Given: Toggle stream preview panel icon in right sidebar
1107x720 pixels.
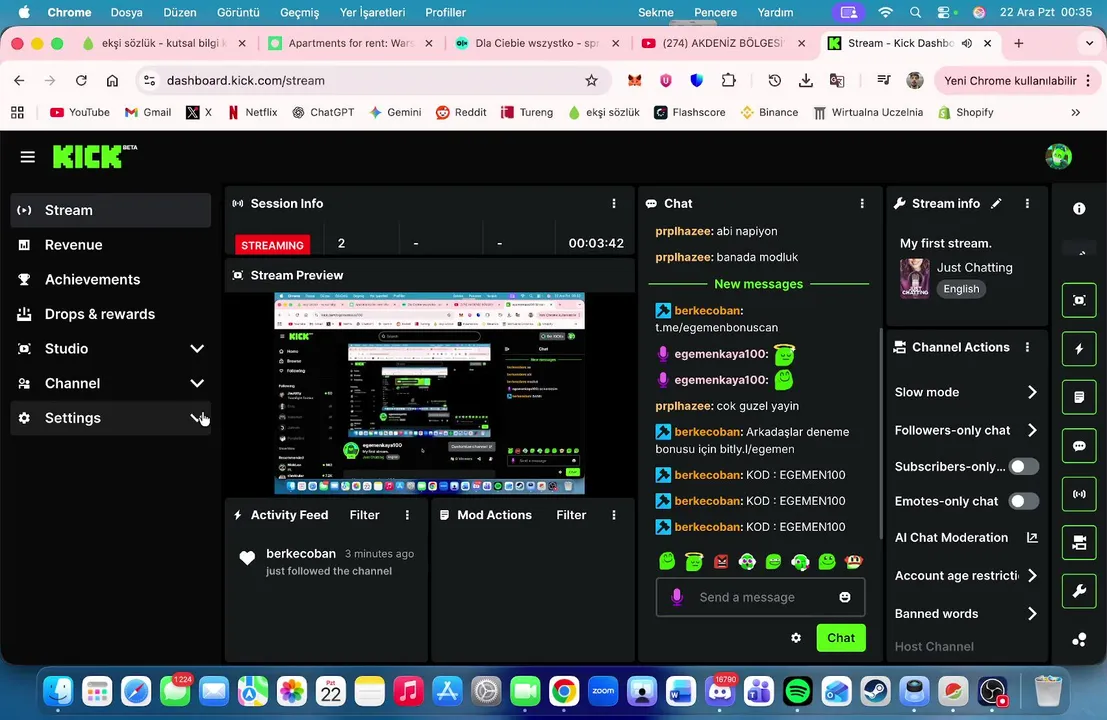Looking at the screenshot, I should [1079, 301].
